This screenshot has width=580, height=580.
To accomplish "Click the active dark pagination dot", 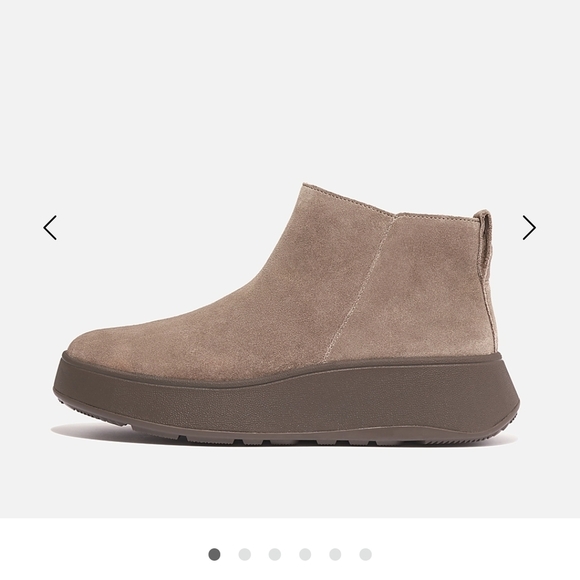I will coord(214,554).
